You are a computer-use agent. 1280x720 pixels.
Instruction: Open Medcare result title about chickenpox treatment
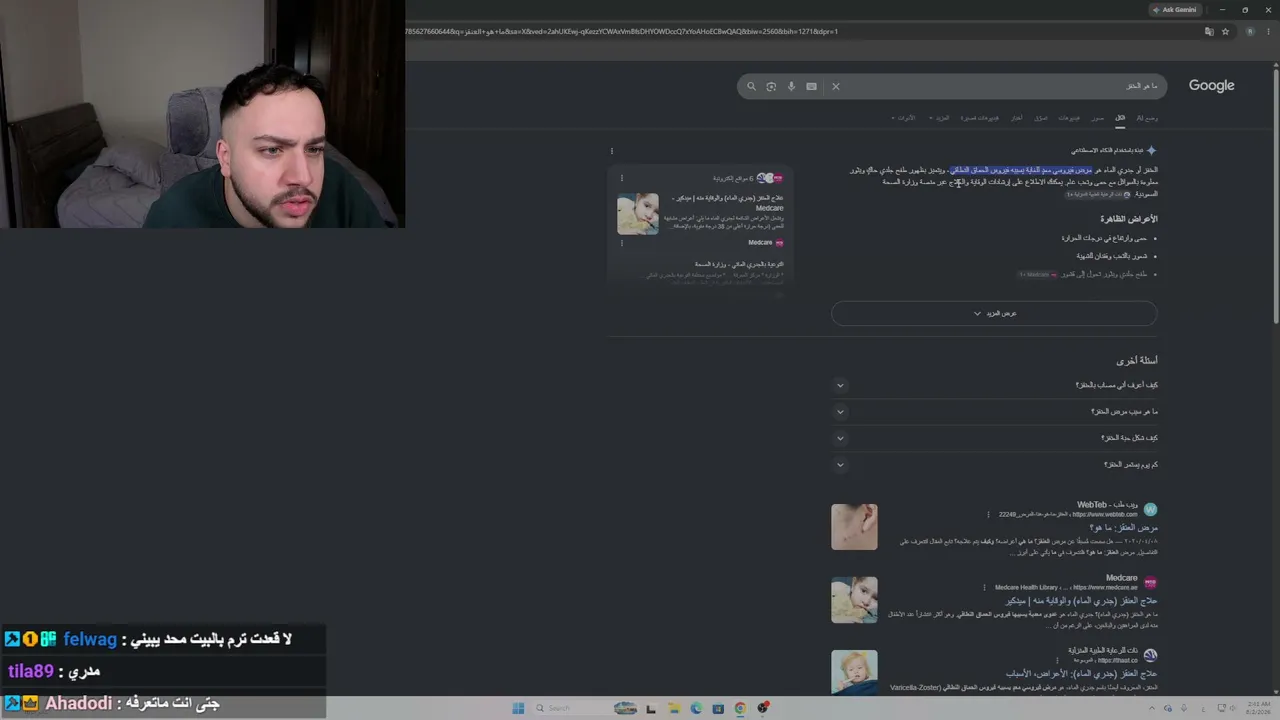click(1082, 600)
